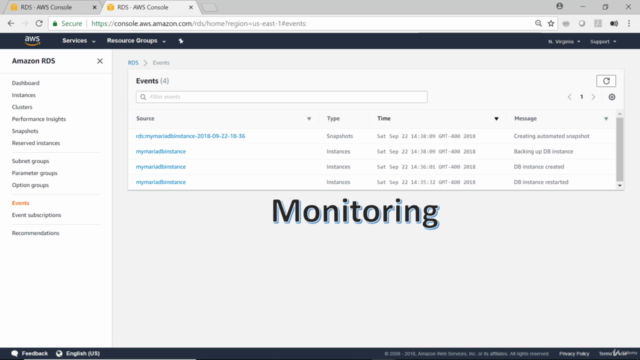640x360 pixels.
Task: Close the first RDS - AWS Console tab
Action: pos(94,7)
